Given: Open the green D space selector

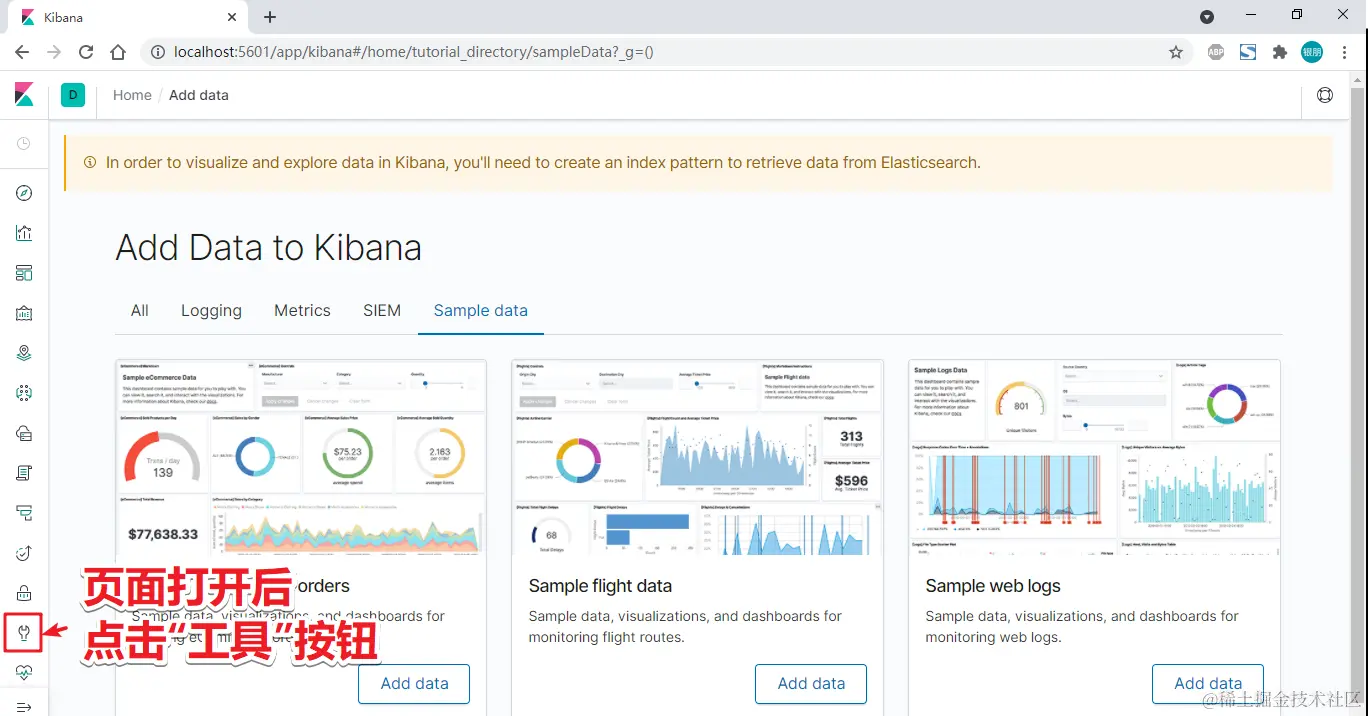Looking at the screenshot, I should (x=73, y=95).
